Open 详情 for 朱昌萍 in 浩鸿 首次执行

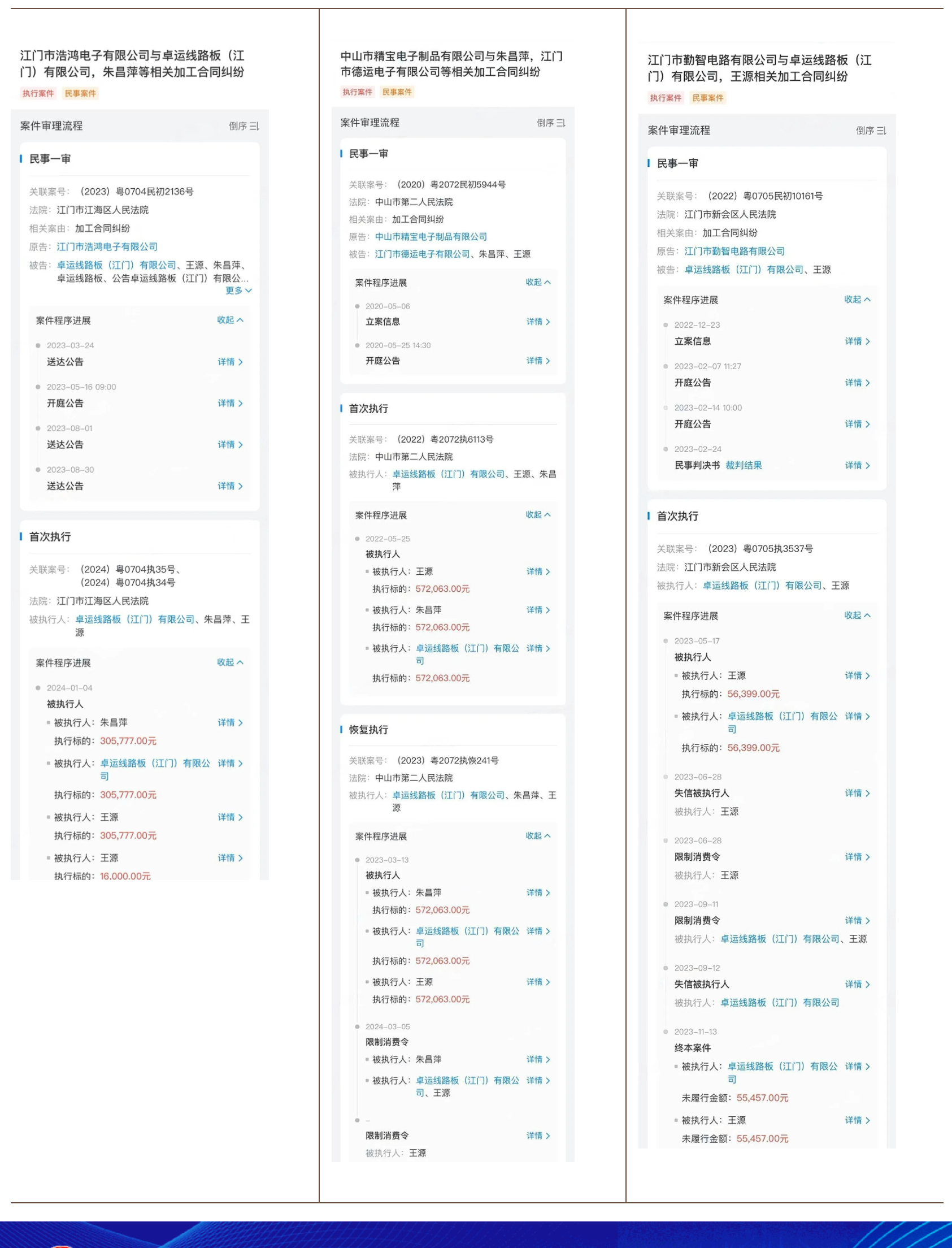(230, 722)
